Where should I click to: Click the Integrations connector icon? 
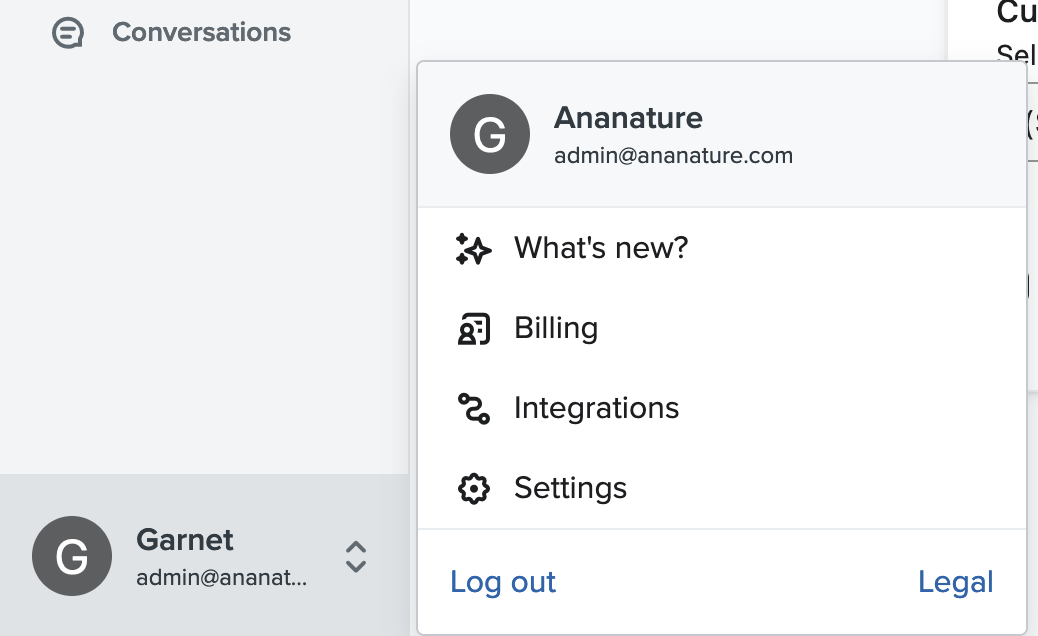(472, 408)
